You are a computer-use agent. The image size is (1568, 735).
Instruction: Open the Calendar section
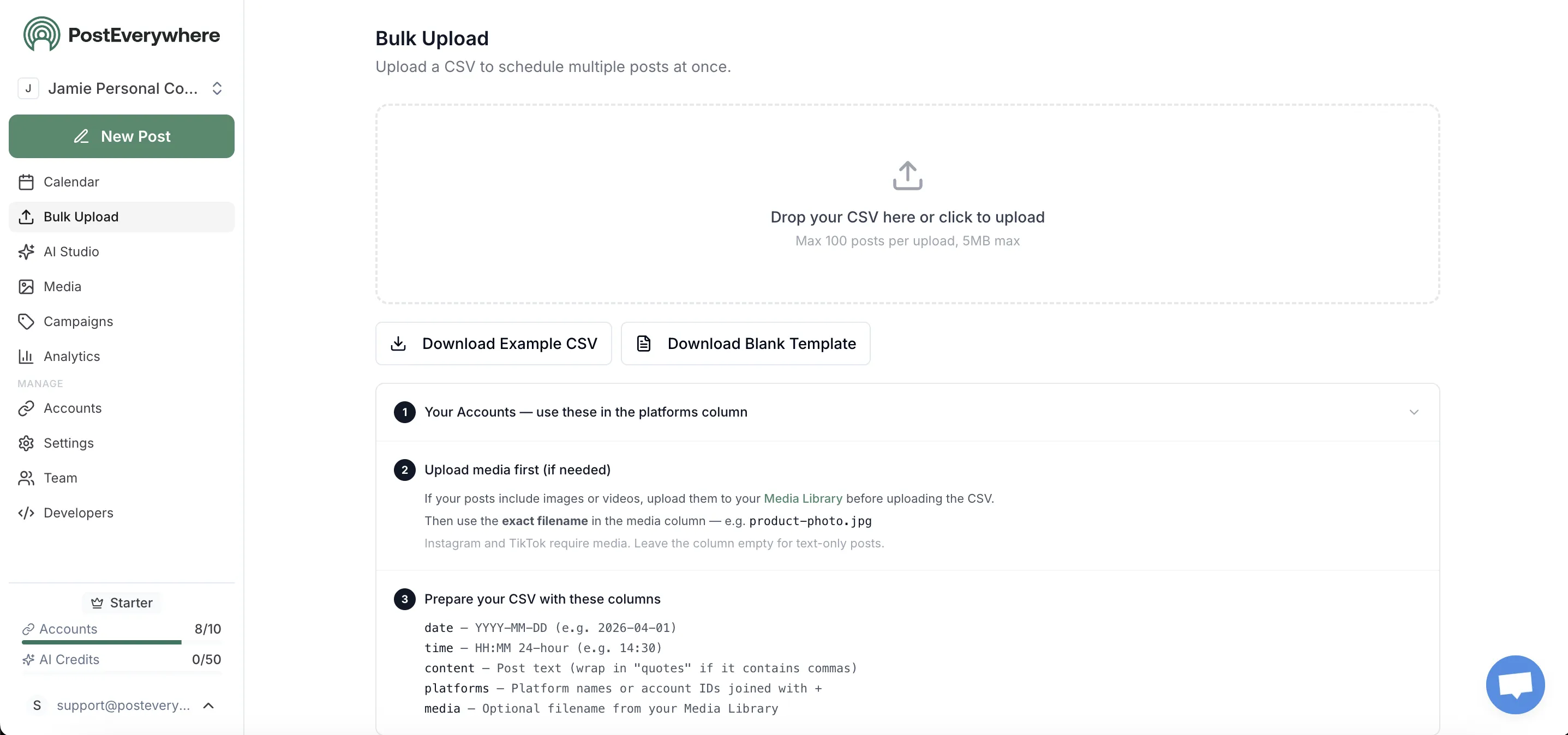[71, 182]
